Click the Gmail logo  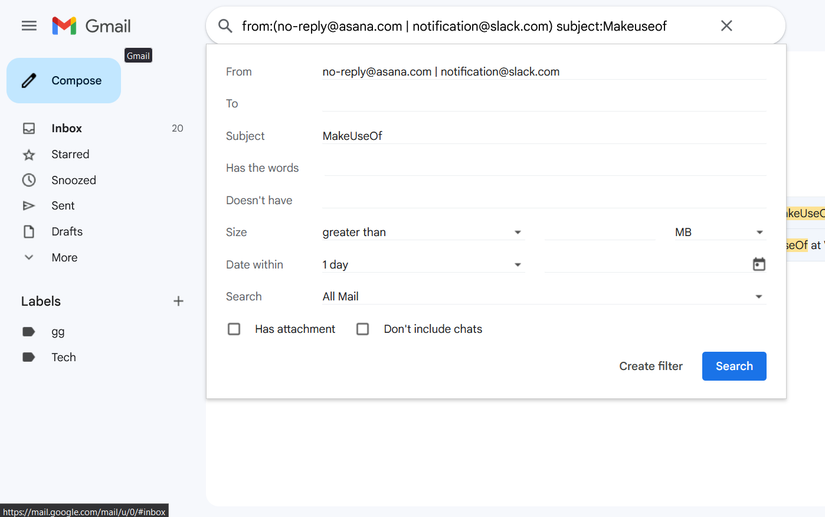tap(92, 25)
